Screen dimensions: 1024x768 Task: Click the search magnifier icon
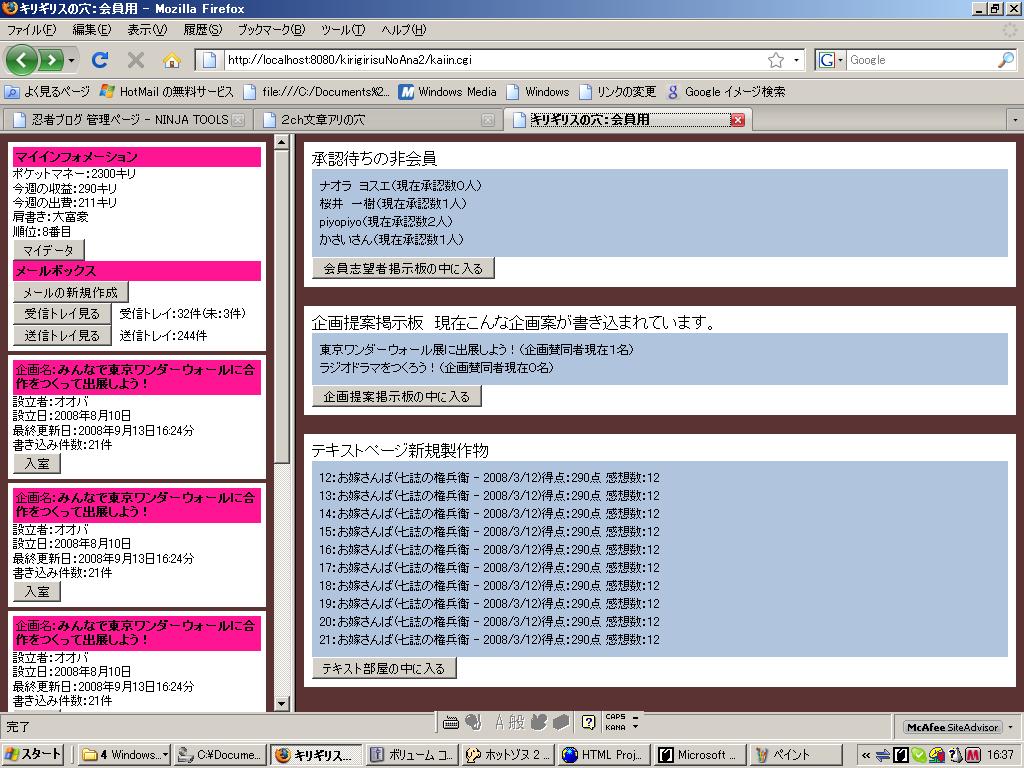[1006, 59]
